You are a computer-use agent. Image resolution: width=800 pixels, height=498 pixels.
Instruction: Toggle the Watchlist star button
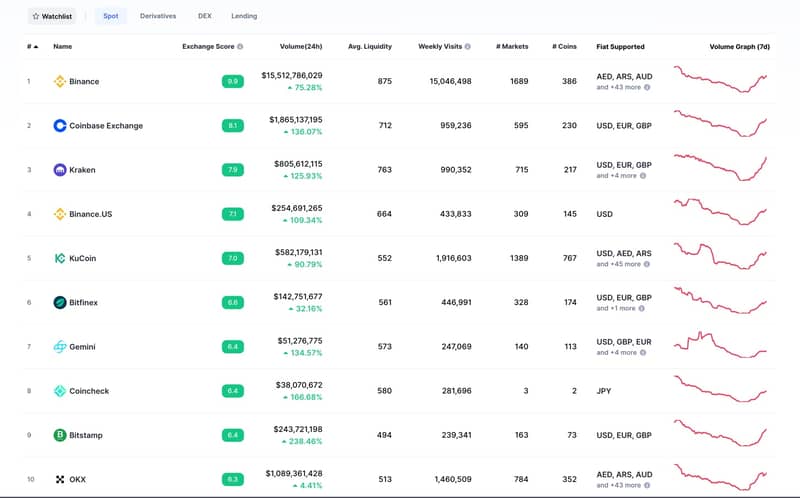50,16
